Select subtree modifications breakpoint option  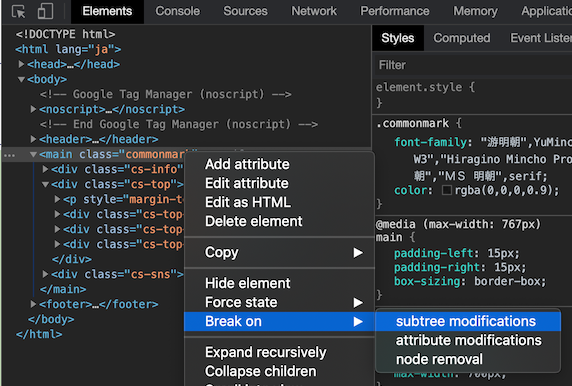click(468, 321)
